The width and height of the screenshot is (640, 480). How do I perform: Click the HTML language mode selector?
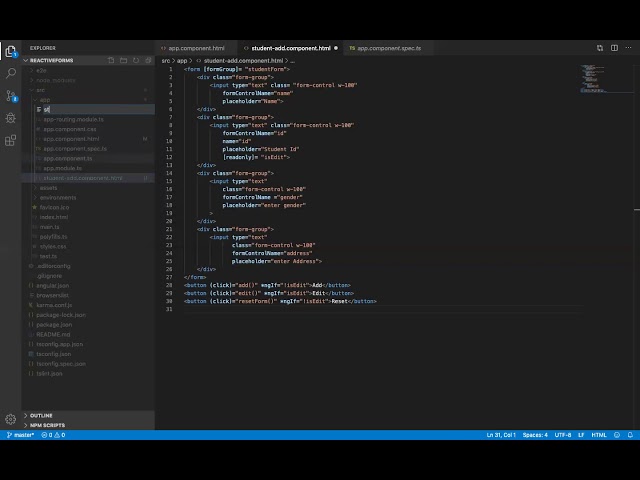599,435
